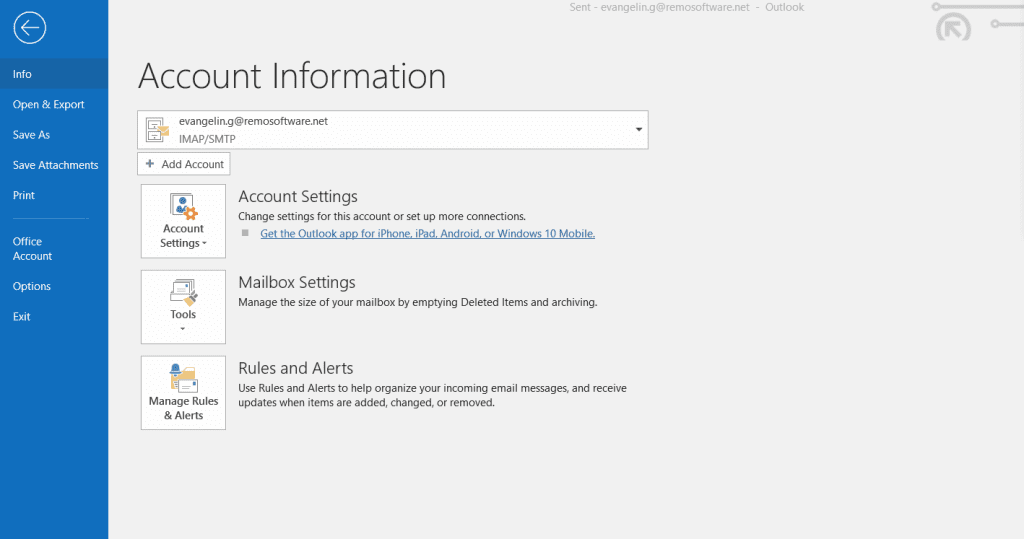Click the evangelin.g@remosoftware.net address in the selector

click(253, 121)
